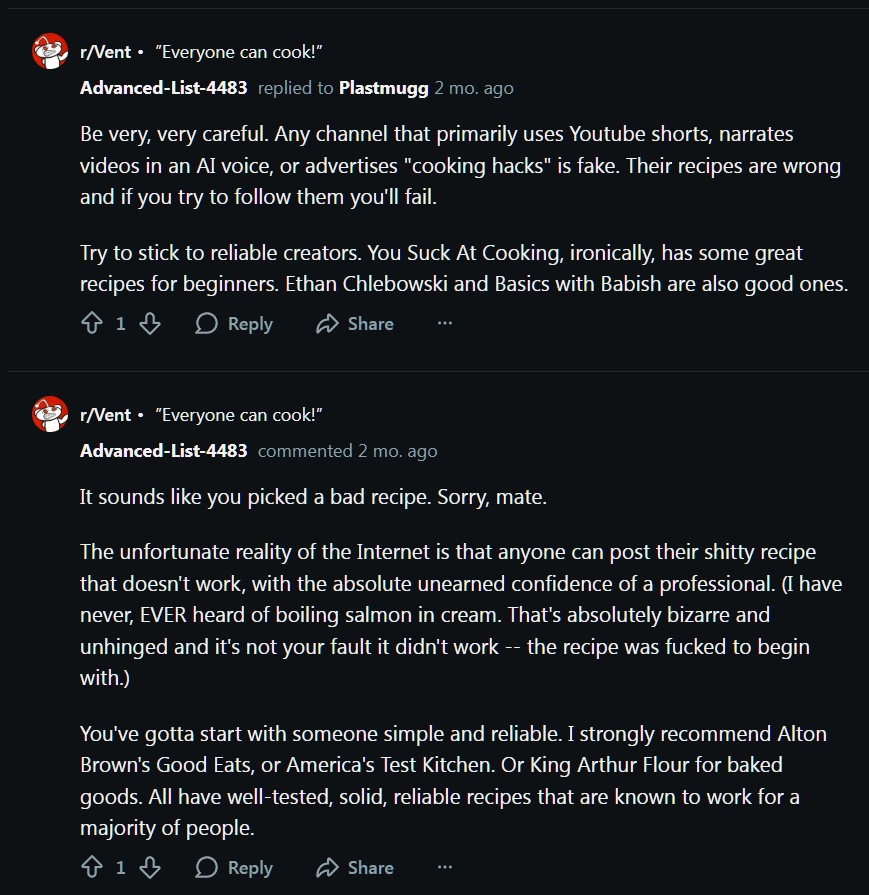Open more options on the second comment

click(445, 868)
